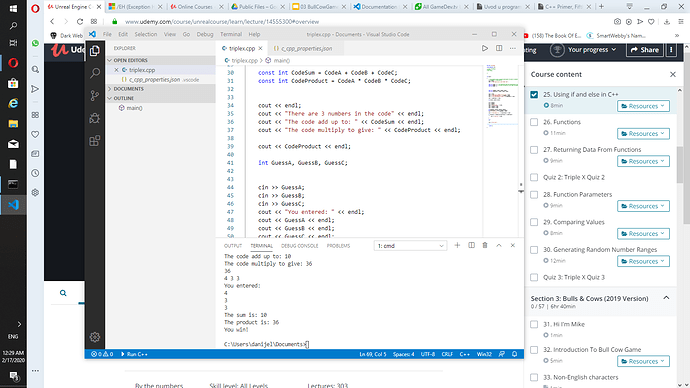
Task: Click the Udemy page search magnifier
Action: pos(63,293)
